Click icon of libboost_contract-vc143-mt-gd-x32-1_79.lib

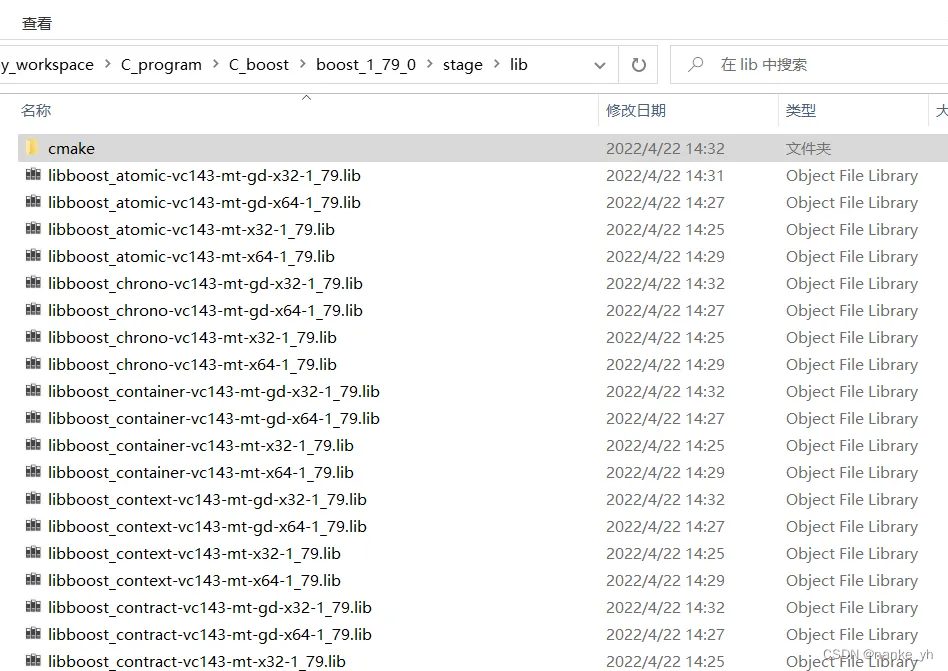(x=33, y=606)
